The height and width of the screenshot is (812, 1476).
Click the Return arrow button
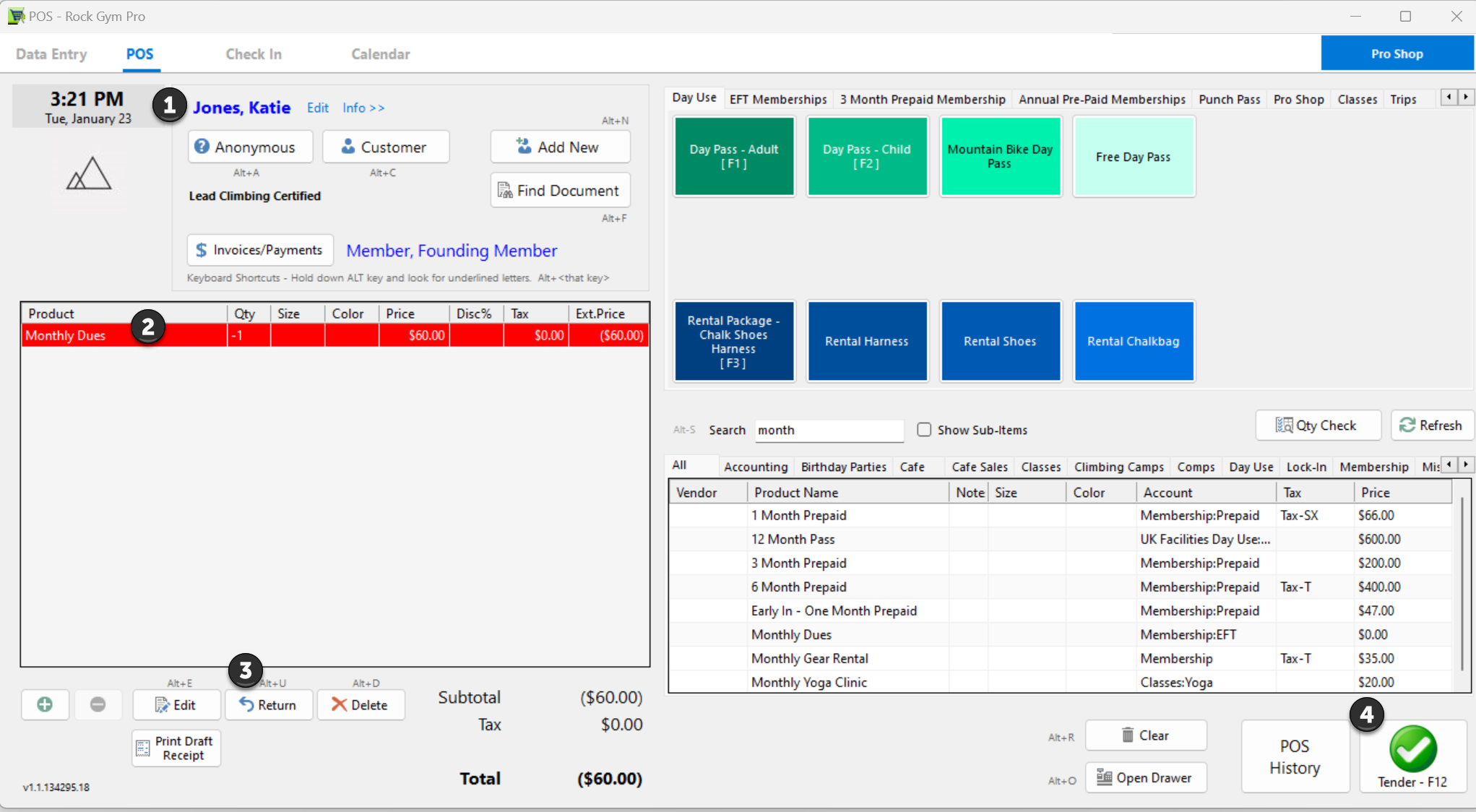[x=268, y=704]
